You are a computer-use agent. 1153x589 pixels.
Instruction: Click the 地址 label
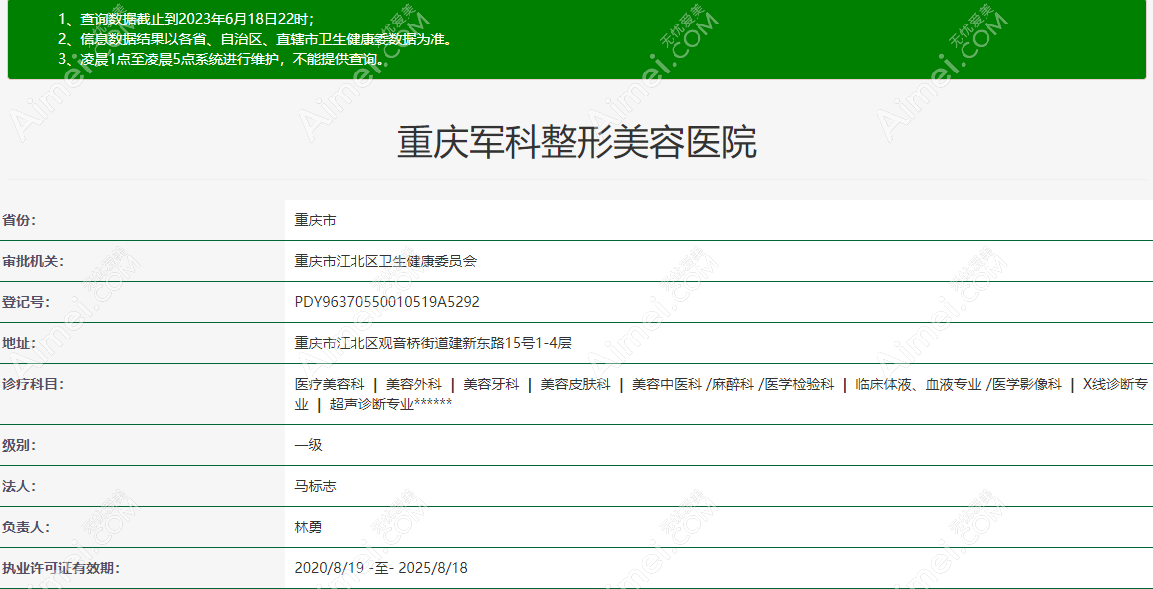click(x=19, y=343)
